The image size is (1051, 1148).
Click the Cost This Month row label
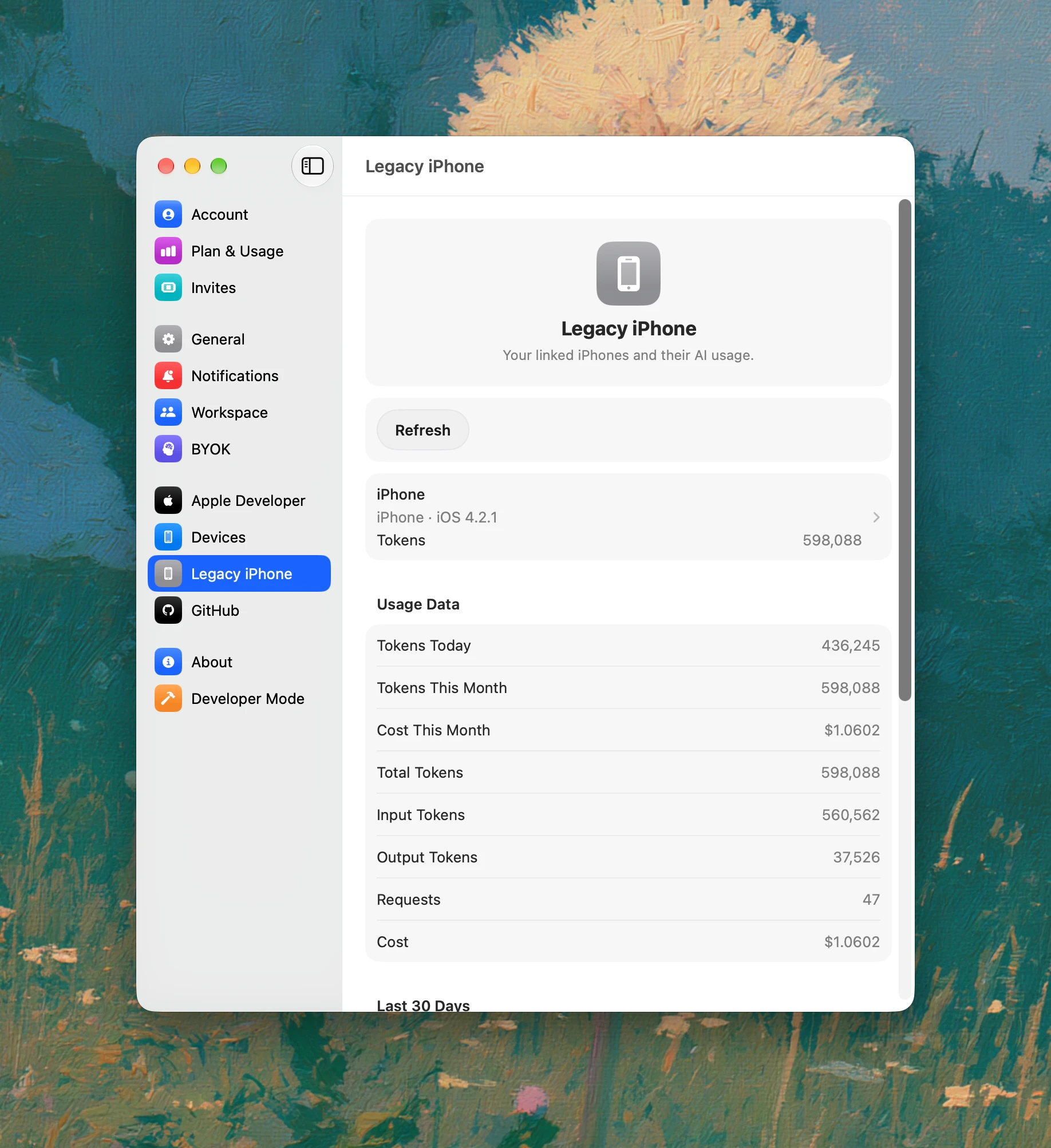pyautogui.click(x=433, y=730)
